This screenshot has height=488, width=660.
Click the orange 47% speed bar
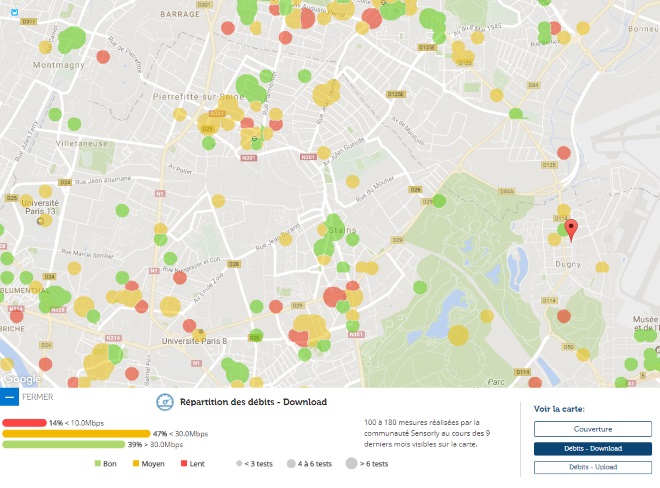[76, 433]
